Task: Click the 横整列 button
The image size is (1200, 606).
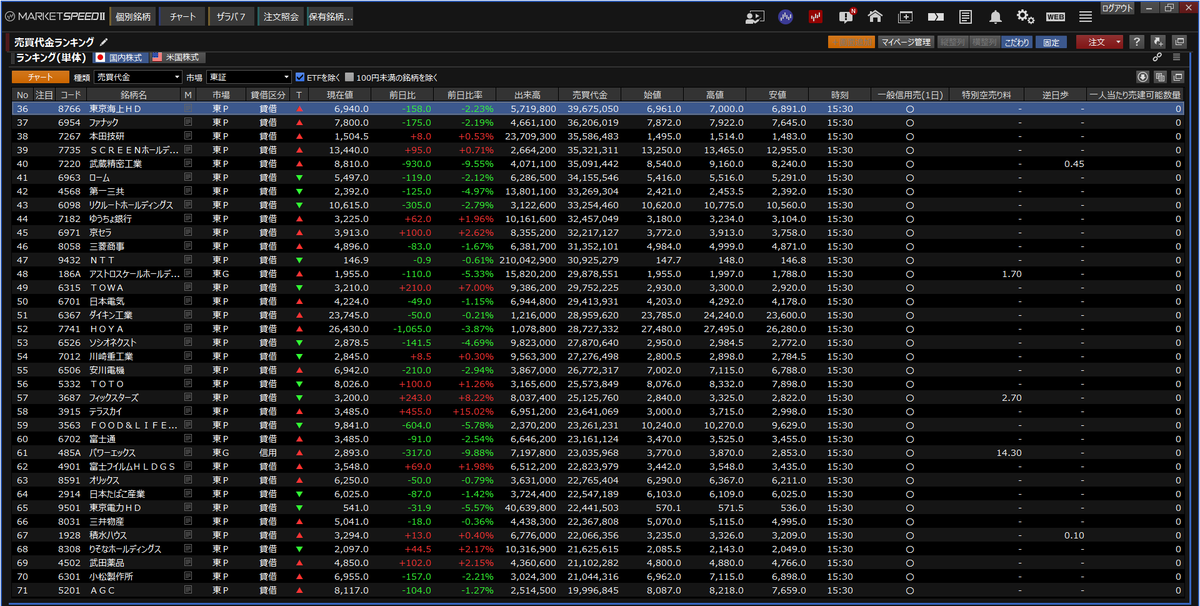Action: tap(984, 42)
